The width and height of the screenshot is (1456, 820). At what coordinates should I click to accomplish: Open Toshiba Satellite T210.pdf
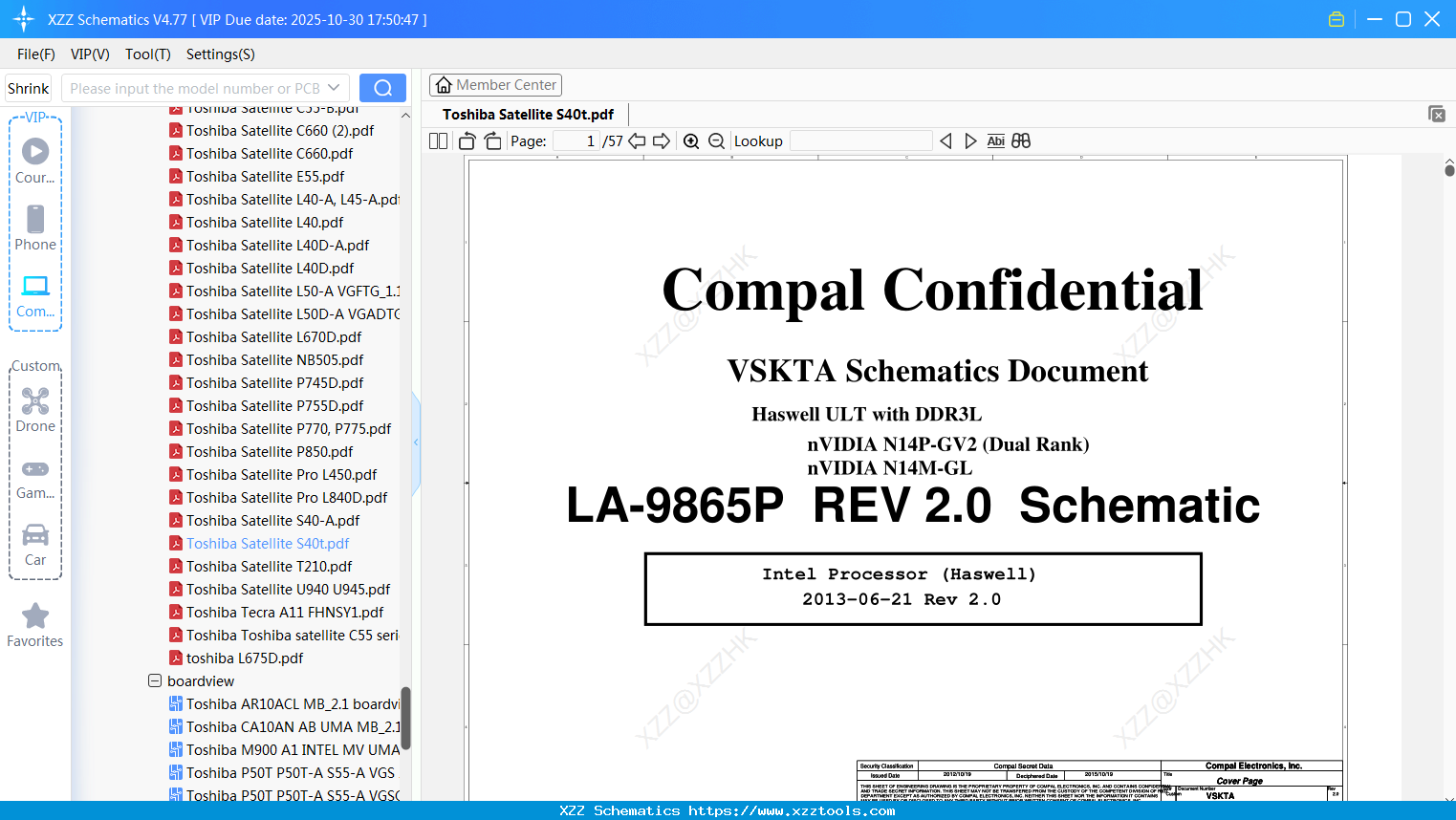tap(270, 566)
